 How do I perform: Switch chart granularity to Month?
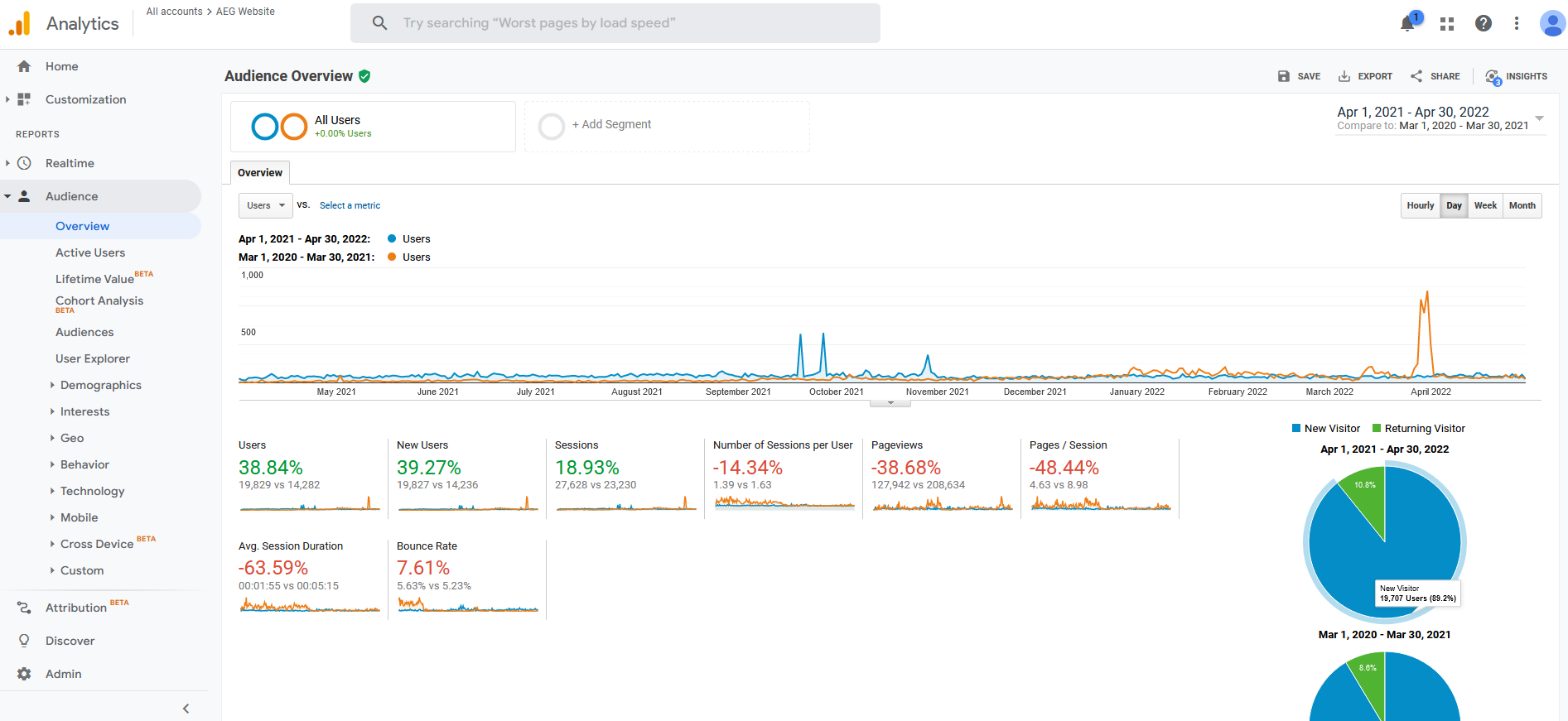click(x=1522, y=205)
